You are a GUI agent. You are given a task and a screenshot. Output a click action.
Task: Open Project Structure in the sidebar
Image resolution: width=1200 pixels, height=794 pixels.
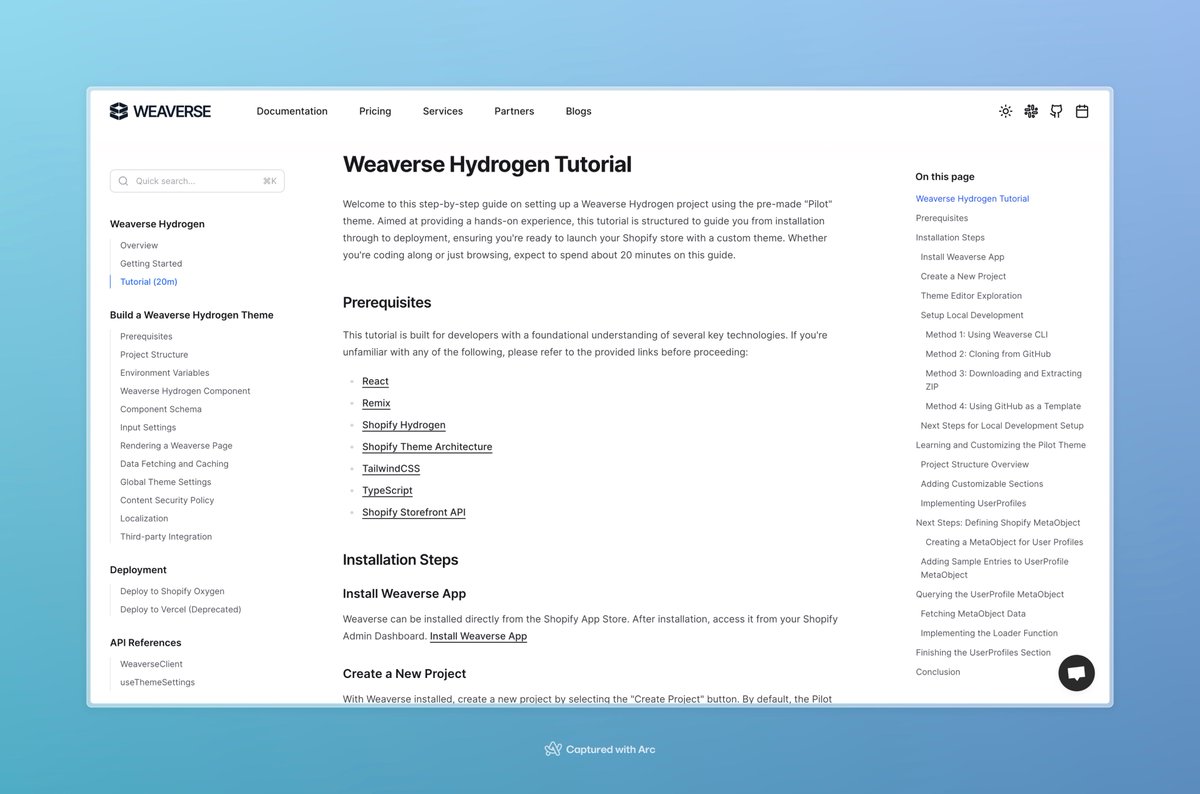click(x=154, y=355)
